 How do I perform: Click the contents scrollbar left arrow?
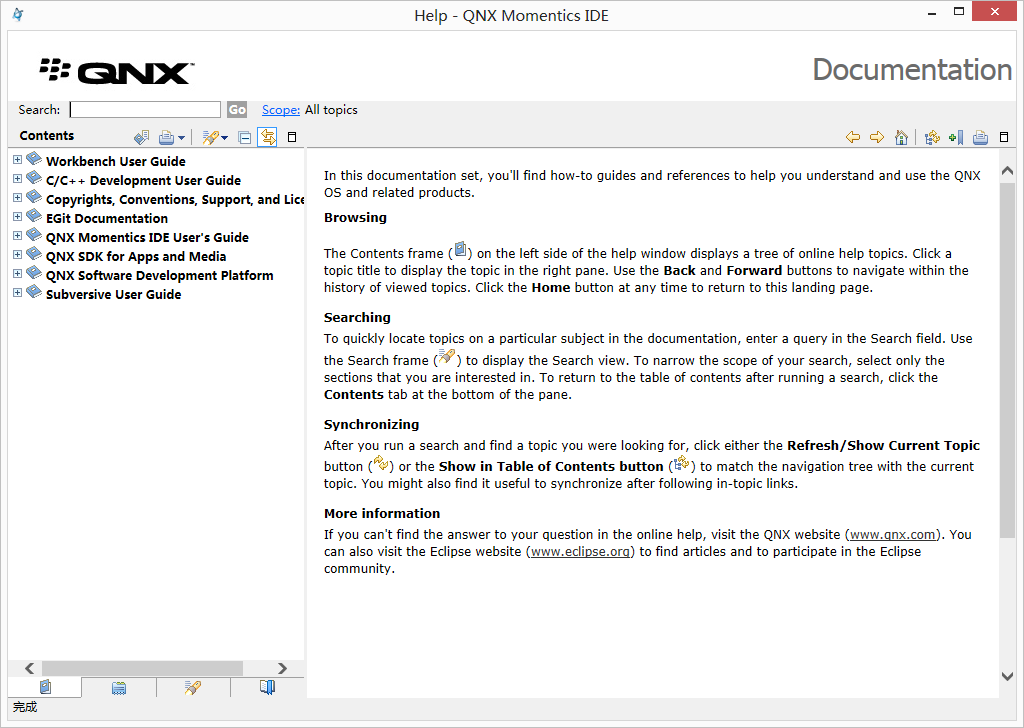pyautogui.click(x=29, y=668)
